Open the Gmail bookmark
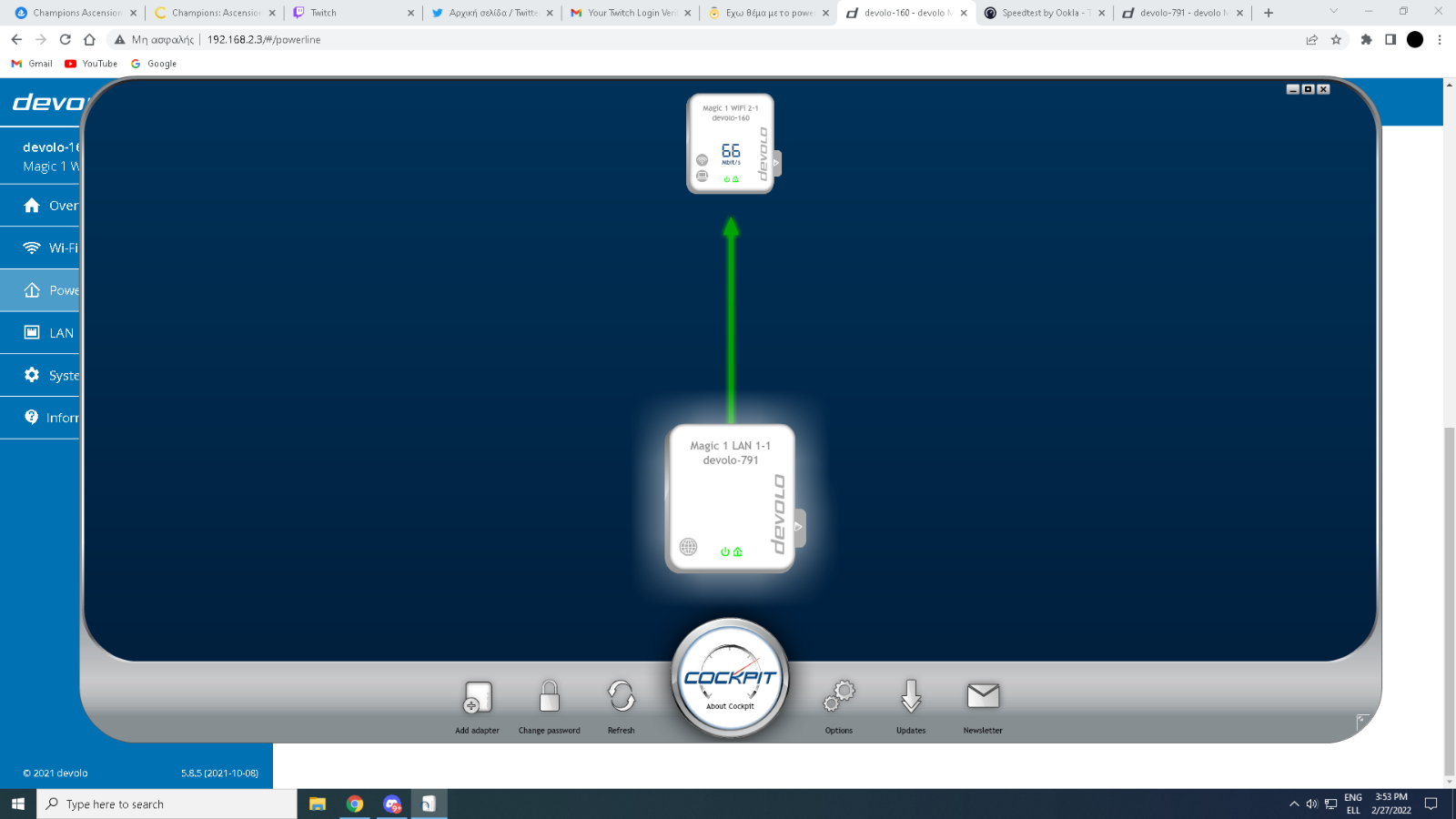1456x819 pixels. [x=32, y=64]
